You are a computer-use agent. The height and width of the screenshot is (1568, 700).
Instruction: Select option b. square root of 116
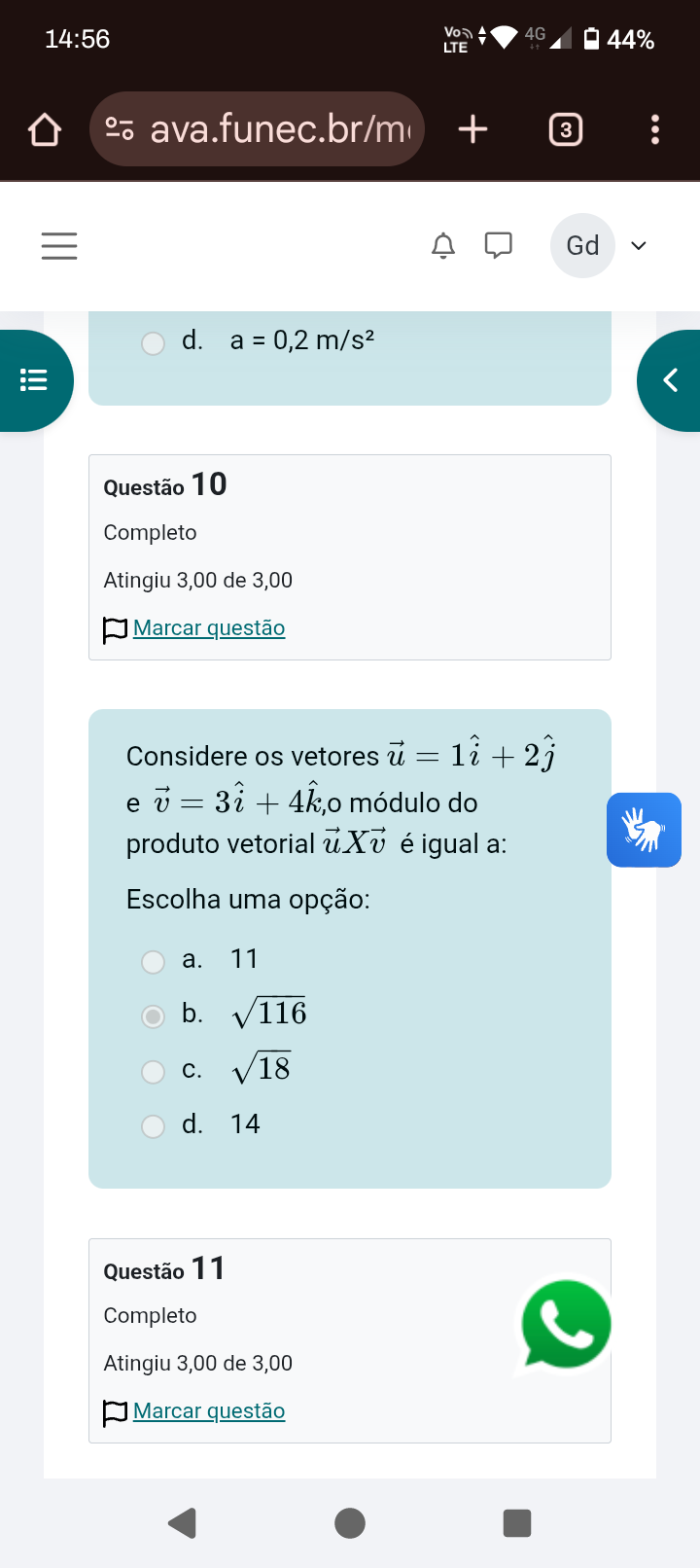154,1016
